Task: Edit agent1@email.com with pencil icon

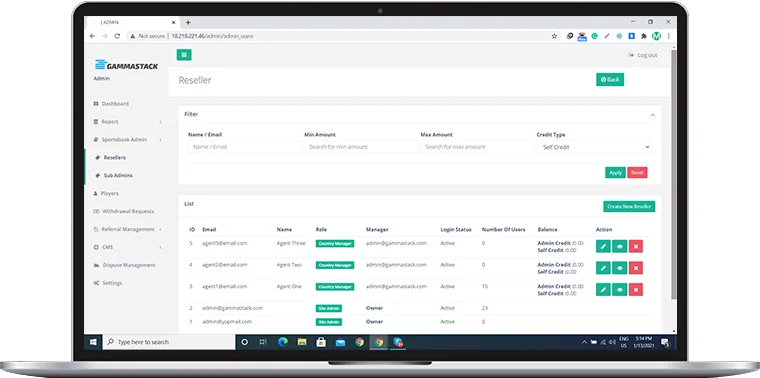Action: (x=603, y=290)
